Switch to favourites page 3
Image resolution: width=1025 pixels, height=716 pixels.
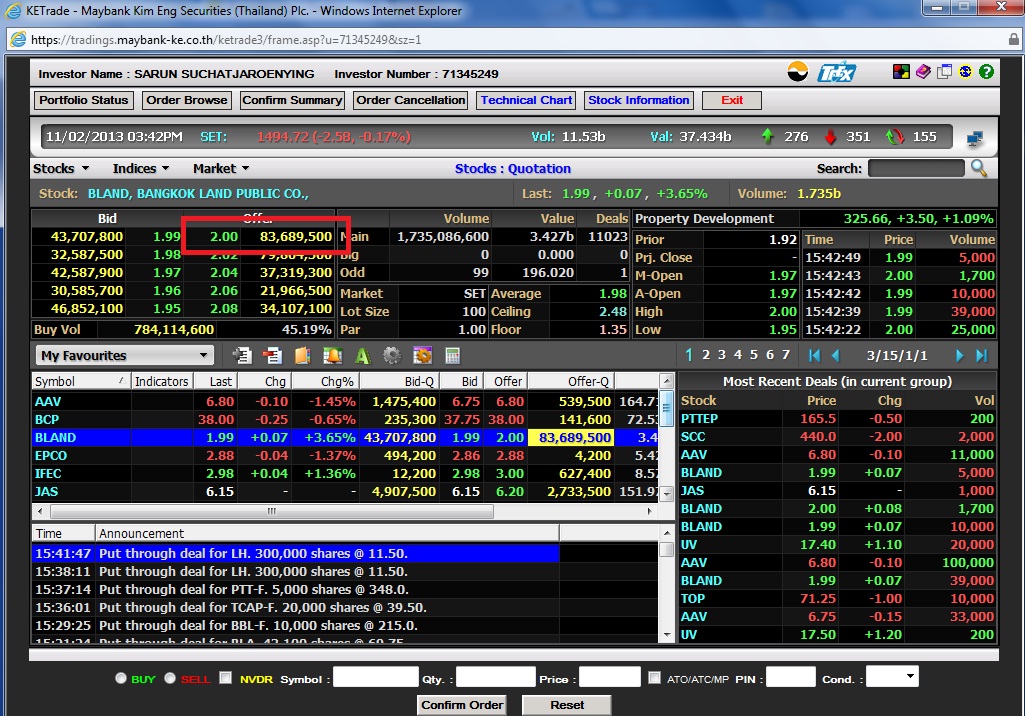coord(722,355)
